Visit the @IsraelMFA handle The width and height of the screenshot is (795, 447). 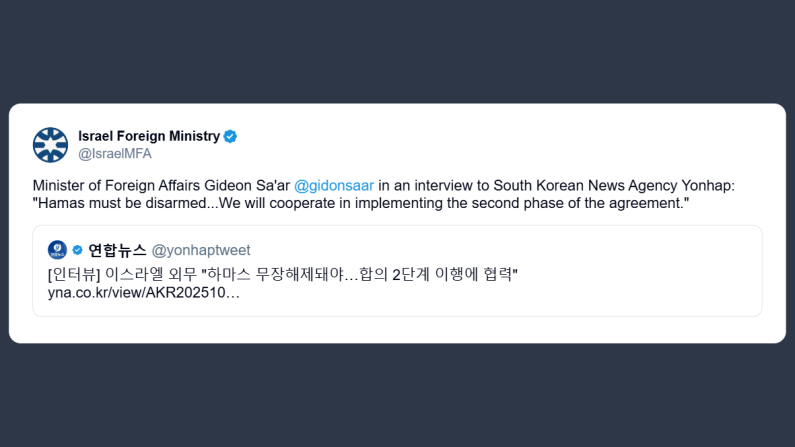115,154
